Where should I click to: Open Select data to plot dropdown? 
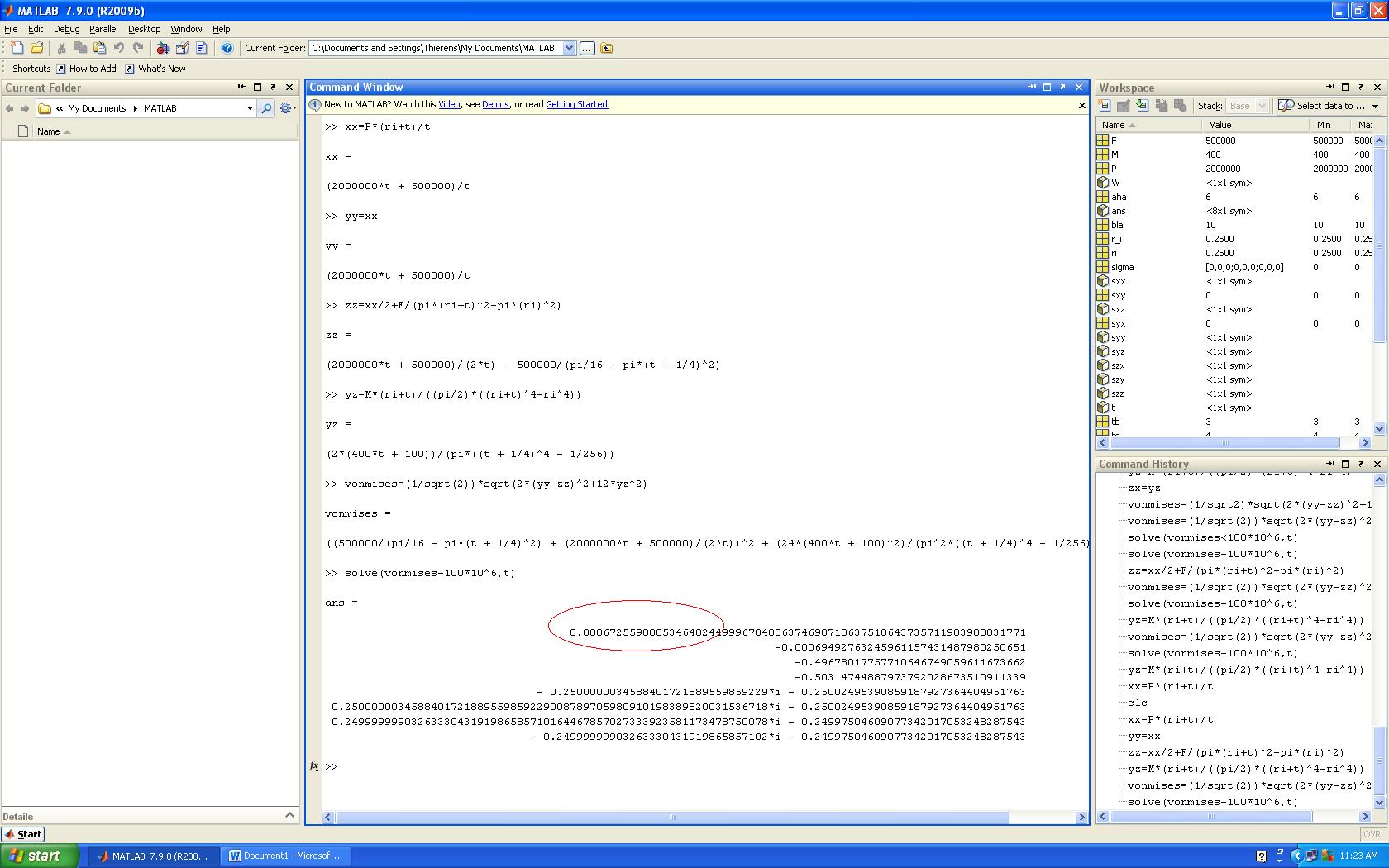pyautogui.click(x=1329, y=106)
